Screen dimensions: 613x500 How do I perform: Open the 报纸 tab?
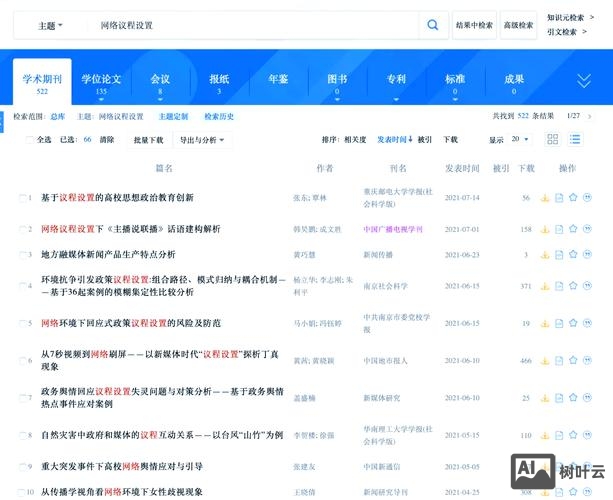point(219,79)
